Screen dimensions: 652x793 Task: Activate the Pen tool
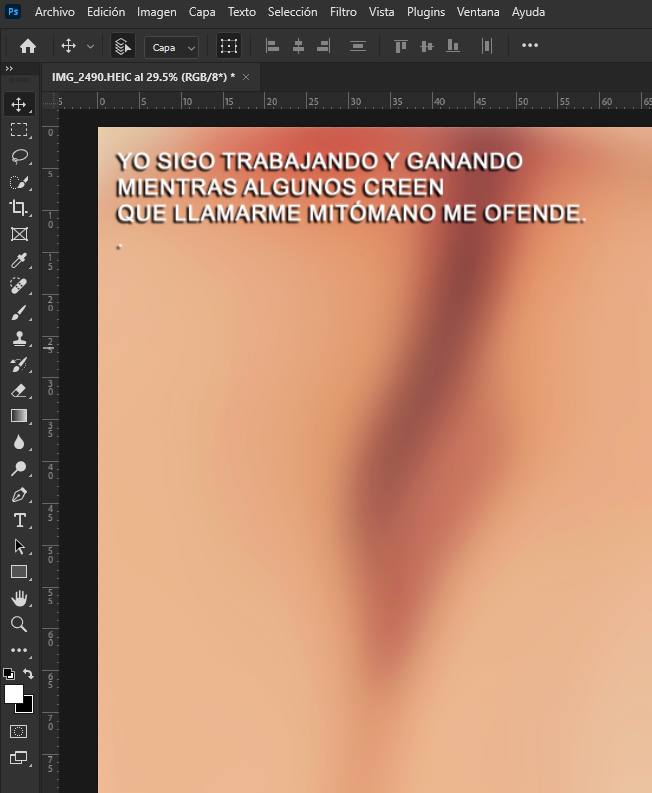coord(19,494)
